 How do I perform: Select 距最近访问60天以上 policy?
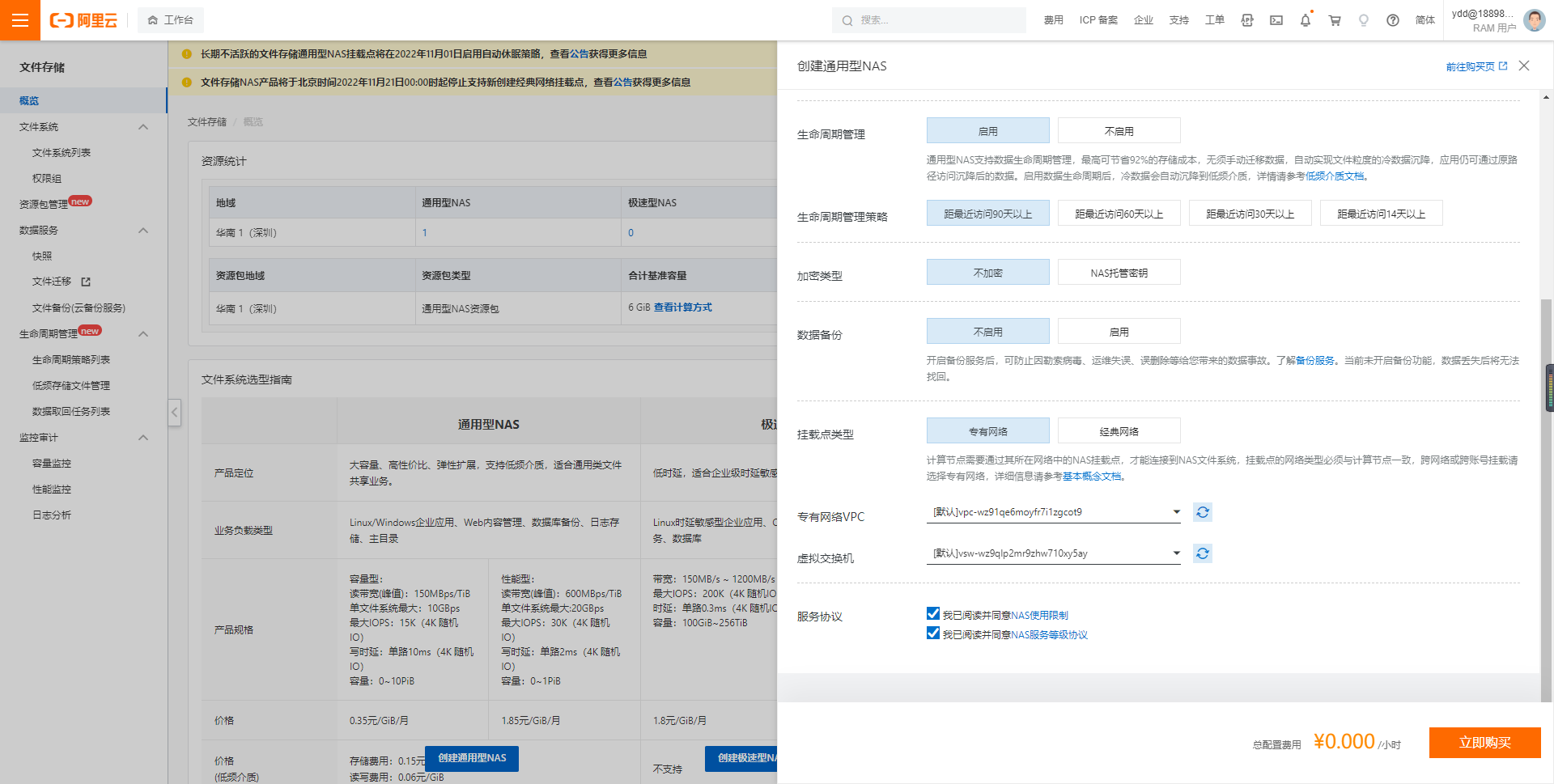point(1119,214)
